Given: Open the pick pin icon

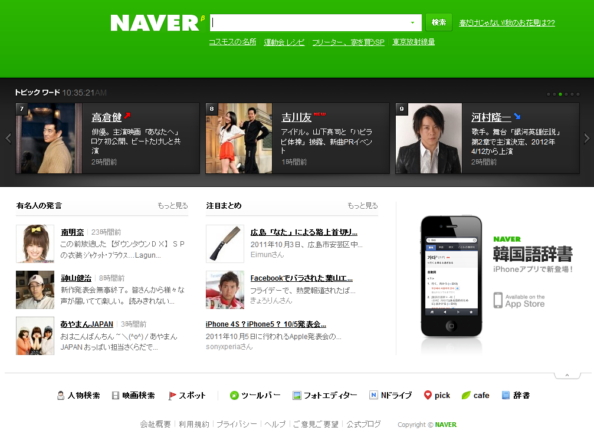Looking at the screenshot, I should pos(428,395).
